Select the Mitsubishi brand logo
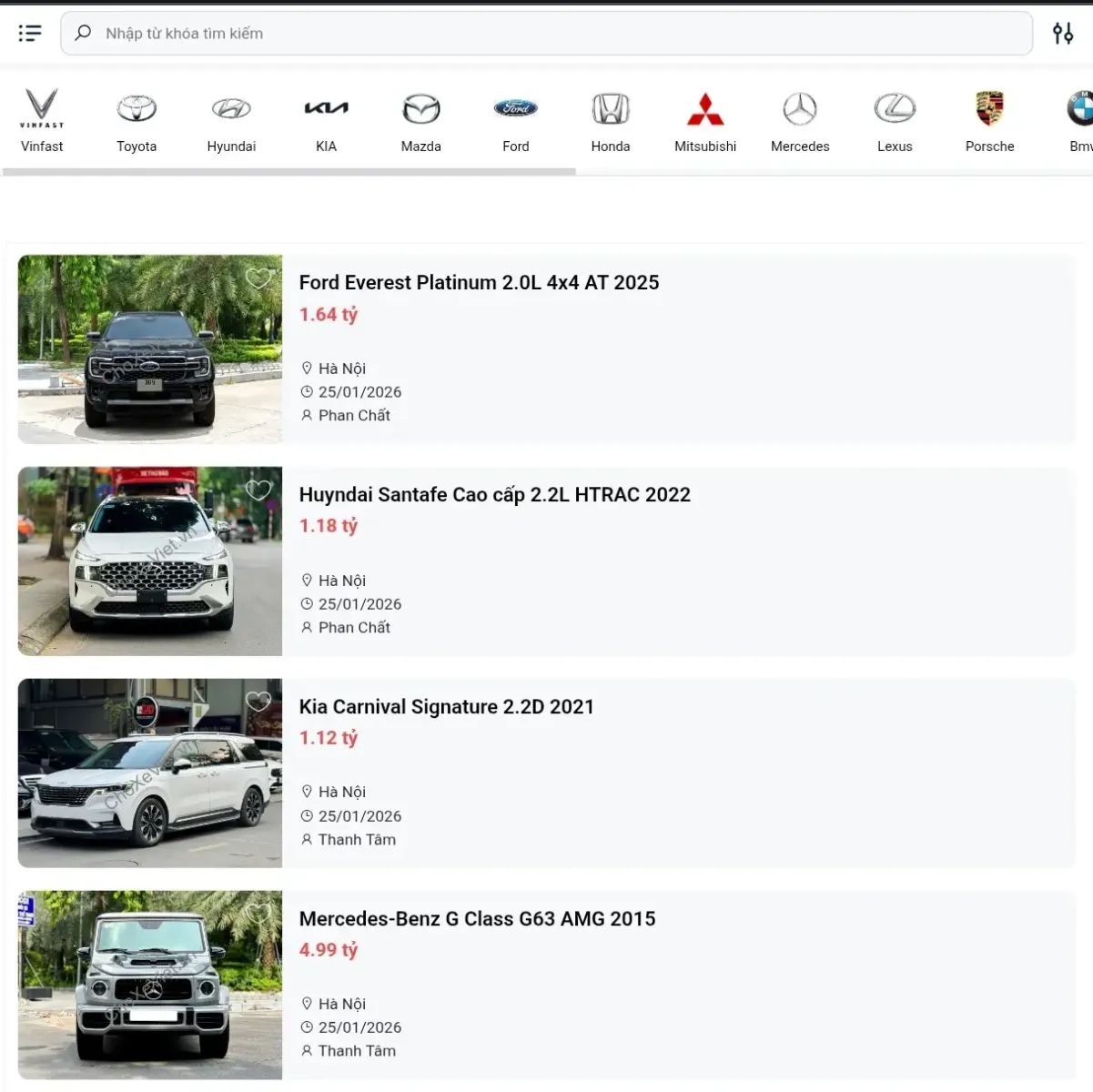The image size is (1093, 1092). point(705,109)
